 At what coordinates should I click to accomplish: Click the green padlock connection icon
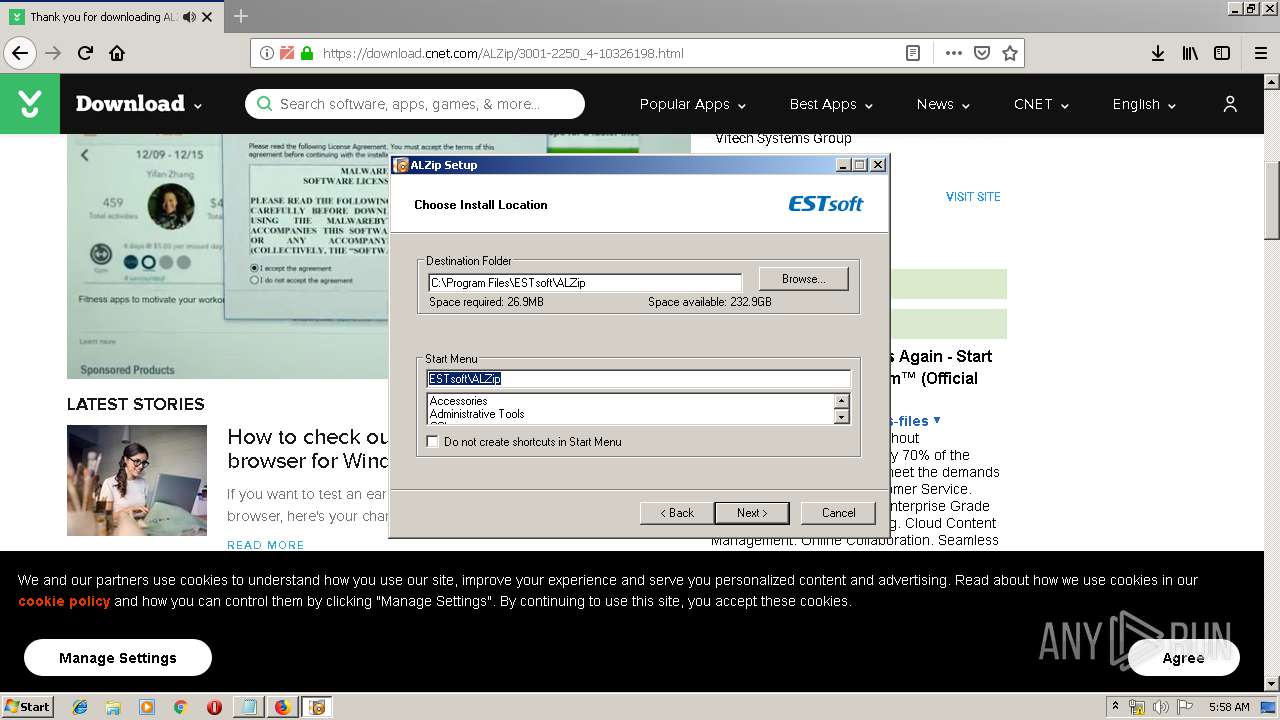(307, 53)
